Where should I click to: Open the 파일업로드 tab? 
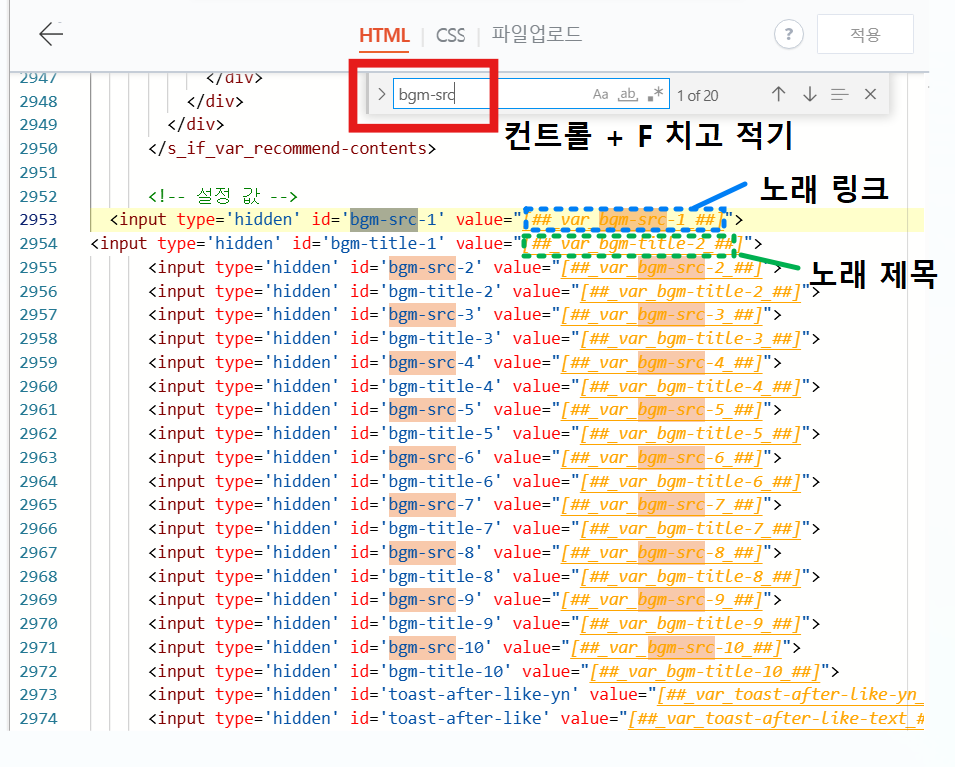point(537,34)
